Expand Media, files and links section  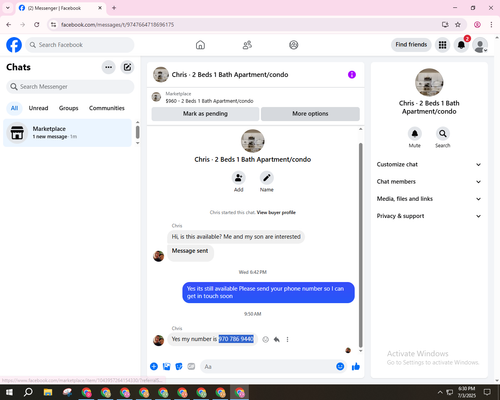point(429,199)
